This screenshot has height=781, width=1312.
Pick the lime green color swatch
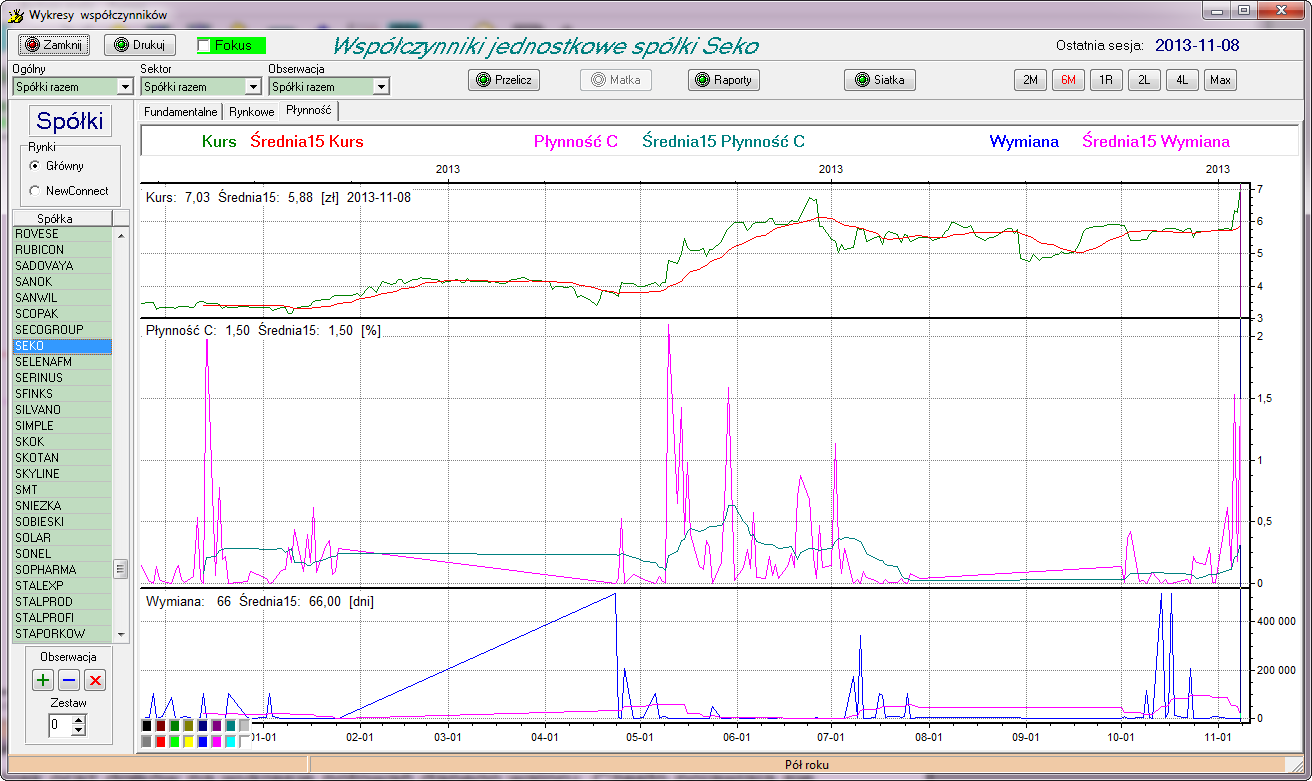175,742
